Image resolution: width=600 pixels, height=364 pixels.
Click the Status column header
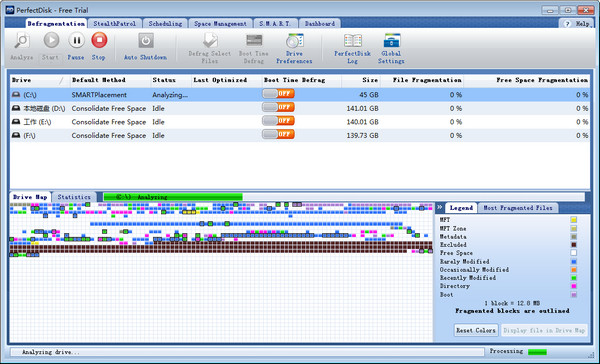click(171, 80)
